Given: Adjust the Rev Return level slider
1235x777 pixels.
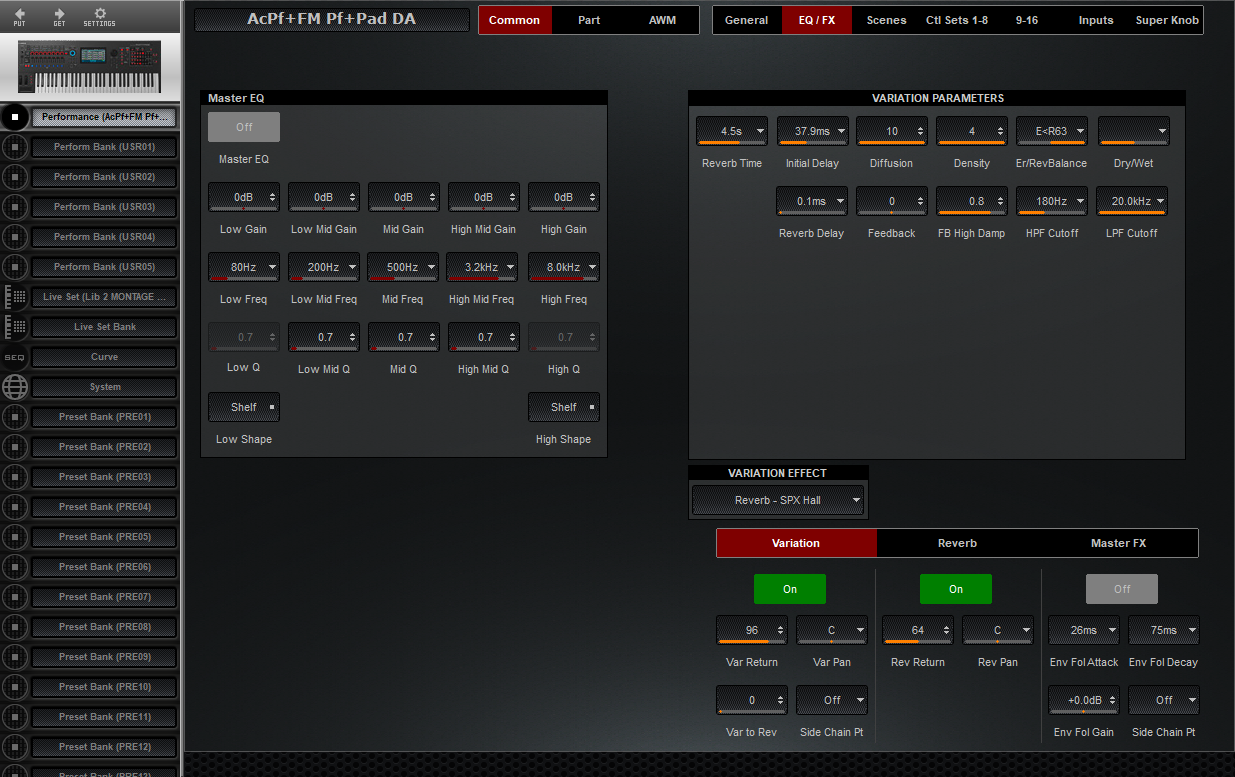Looking at the screenshot, I should click(918, 630).
